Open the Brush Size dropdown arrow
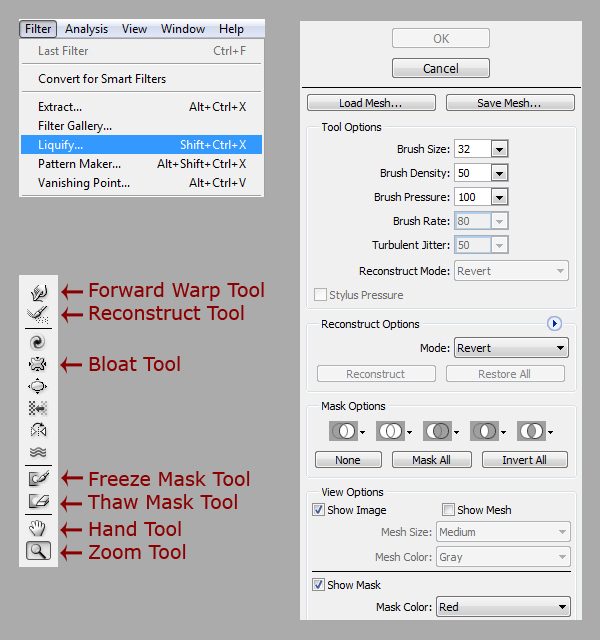Image resolution: width=600 pixels, height=640 pixels. (499, 149)
